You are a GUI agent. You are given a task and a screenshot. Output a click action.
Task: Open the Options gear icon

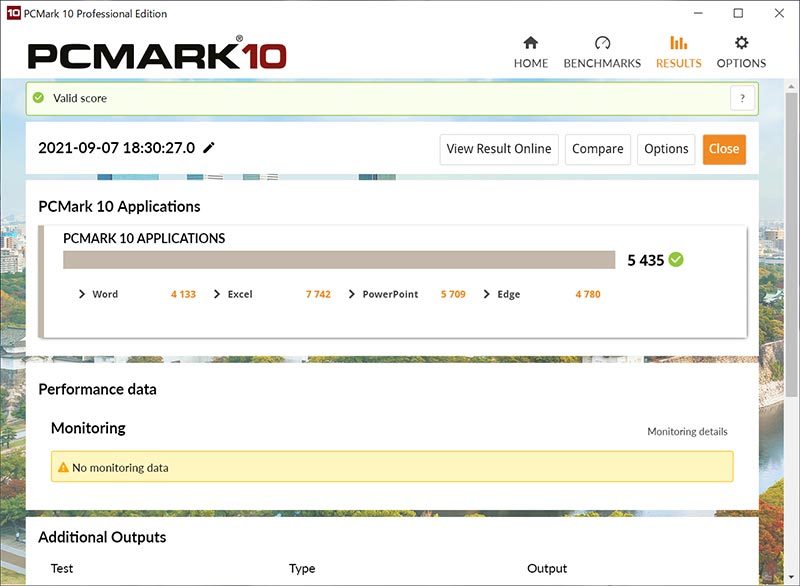coord(741,43)
